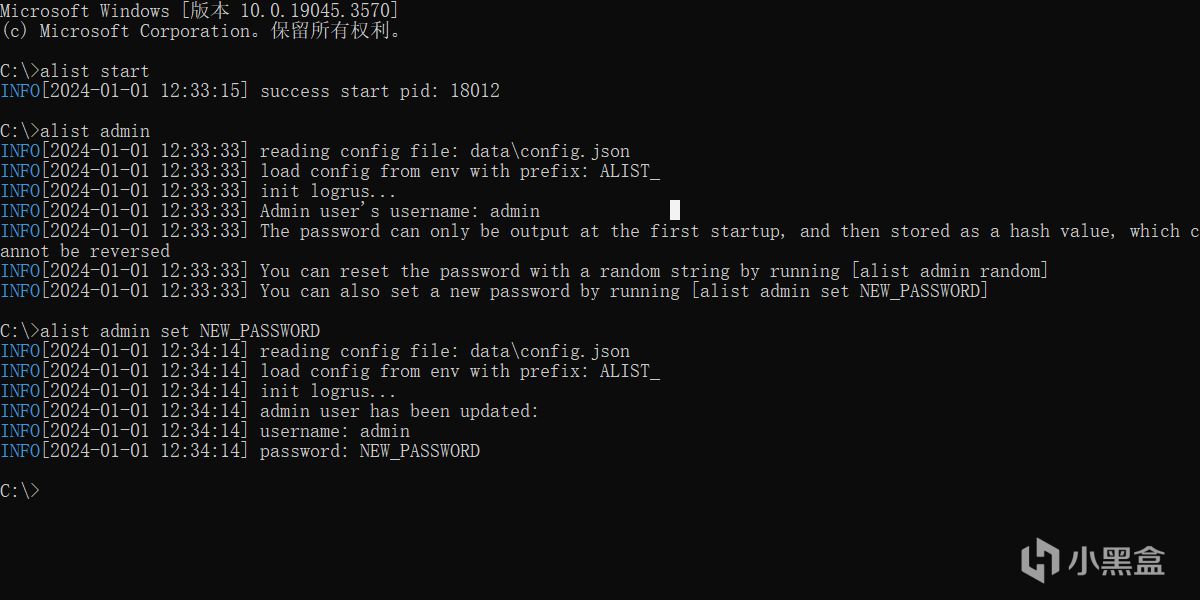Click the white block text cursor
The height and width of the screenshot is (600, 1200).
(675, 210)
